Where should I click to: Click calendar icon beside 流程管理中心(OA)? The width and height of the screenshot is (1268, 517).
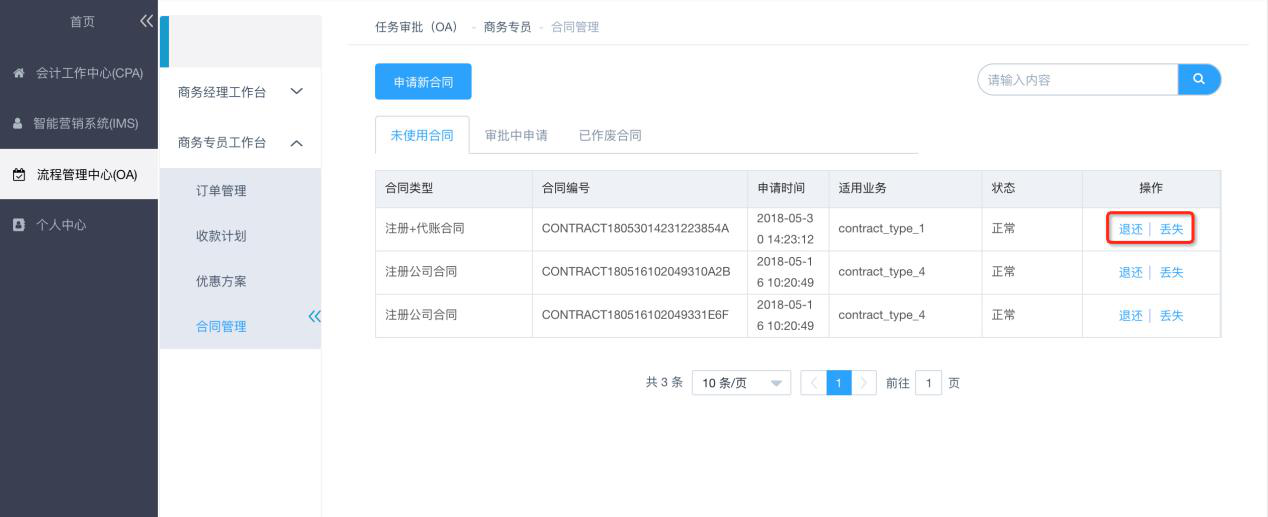pyautogui.click(x=18, y=175)
